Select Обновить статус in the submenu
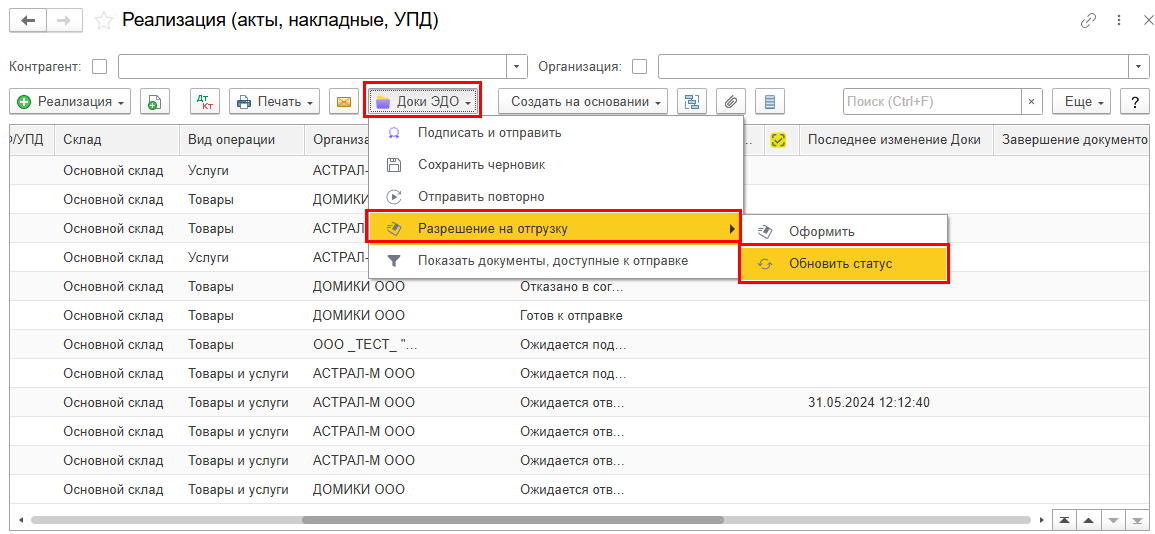Screen dimensions: 1155x534 (x=840, y=264)
